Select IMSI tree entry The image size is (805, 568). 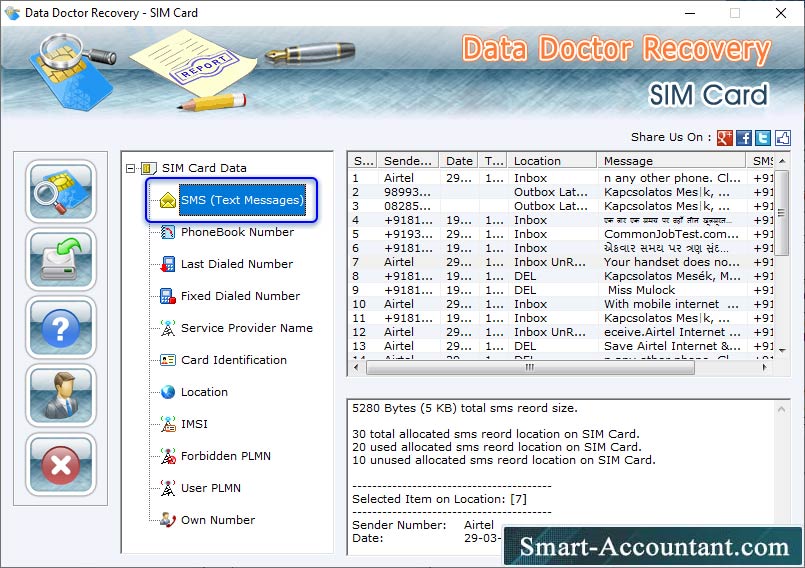(194, 424)
